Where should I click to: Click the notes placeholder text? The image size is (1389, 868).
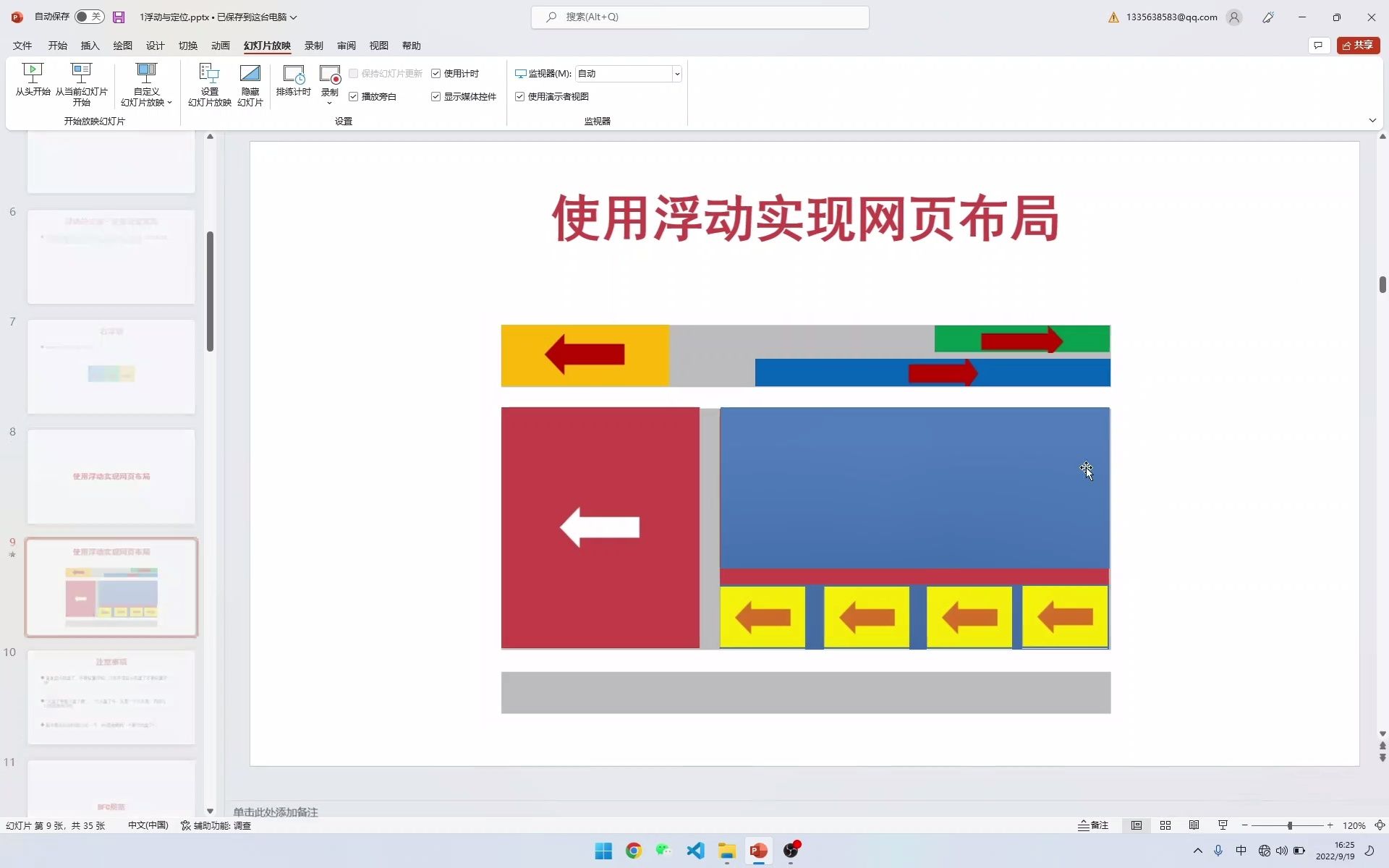tap(276, 812)
